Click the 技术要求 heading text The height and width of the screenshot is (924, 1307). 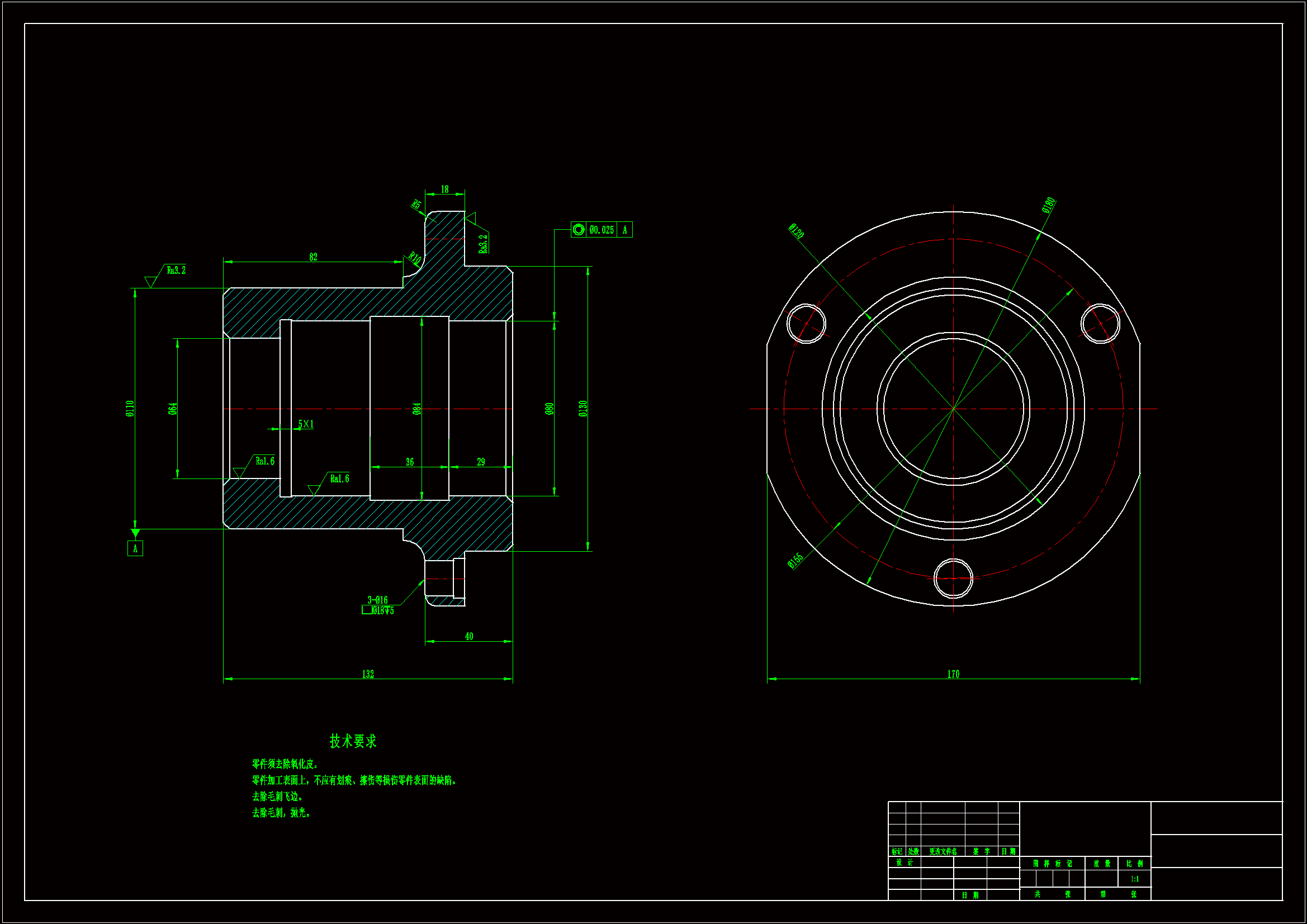tap(353, 741)
